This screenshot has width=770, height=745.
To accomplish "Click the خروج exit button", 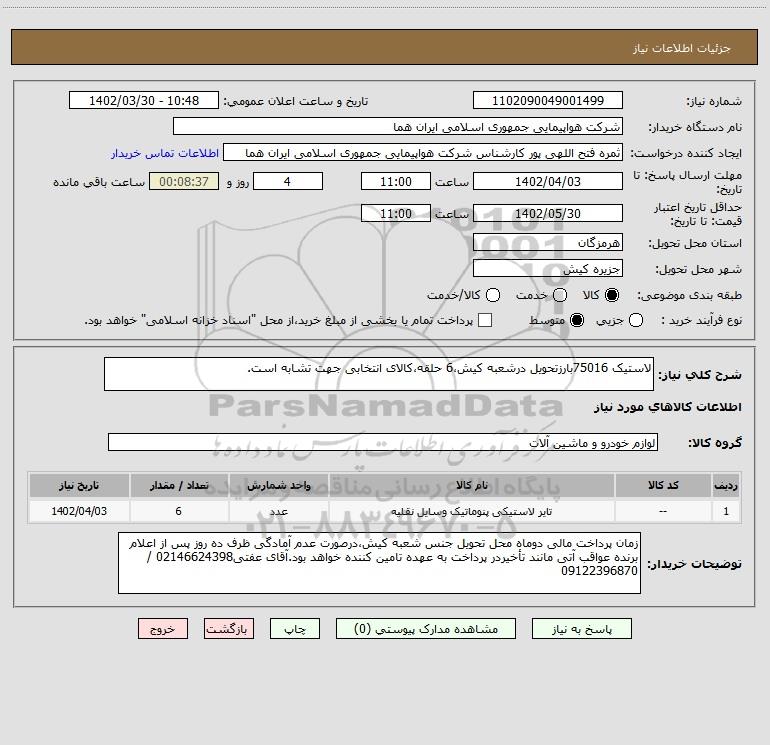I will 163,629.
